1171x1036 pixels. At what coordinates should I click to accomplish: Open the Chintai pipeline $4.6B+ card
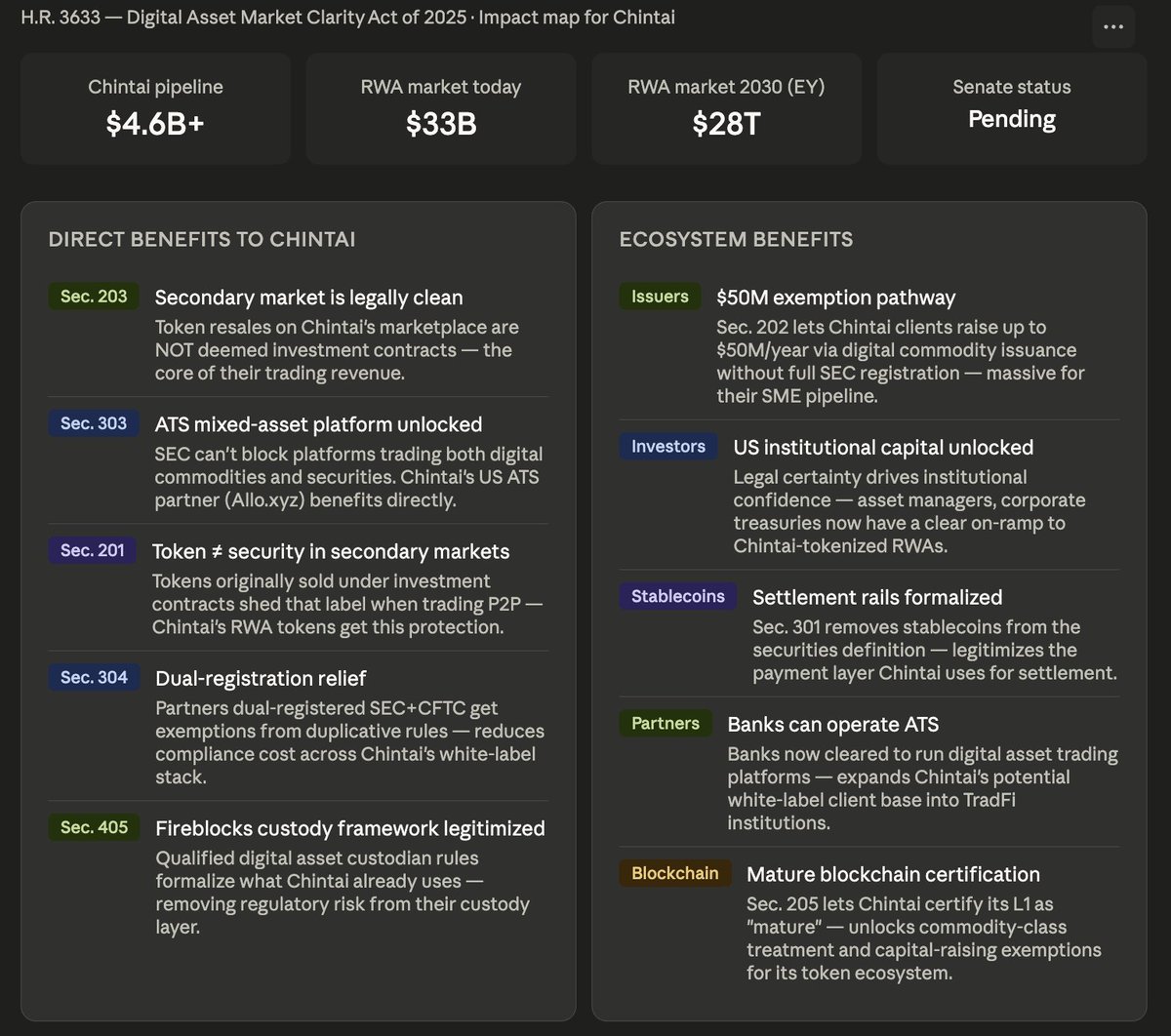156,108
